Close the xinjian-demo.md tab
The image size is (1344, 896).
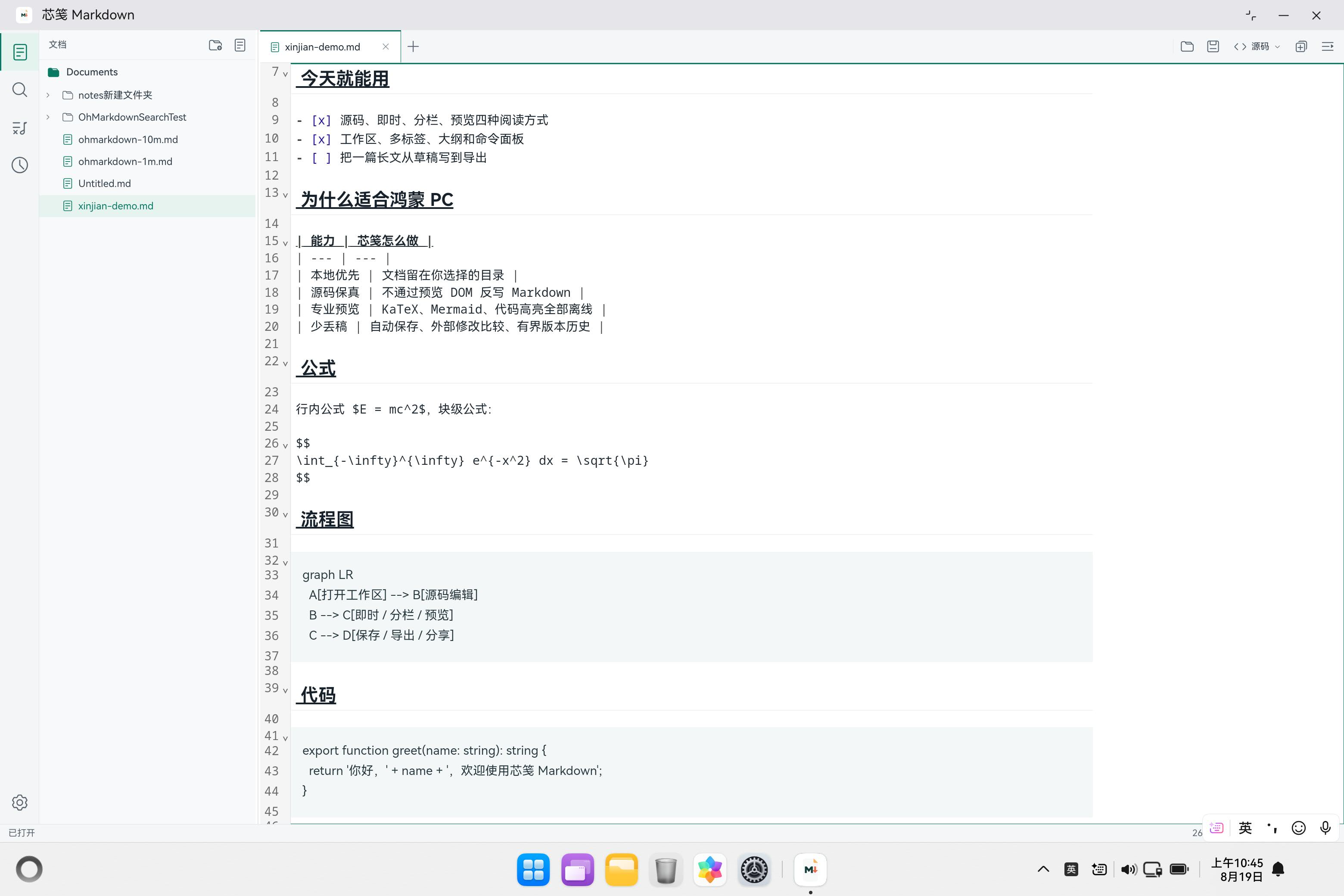386,47
